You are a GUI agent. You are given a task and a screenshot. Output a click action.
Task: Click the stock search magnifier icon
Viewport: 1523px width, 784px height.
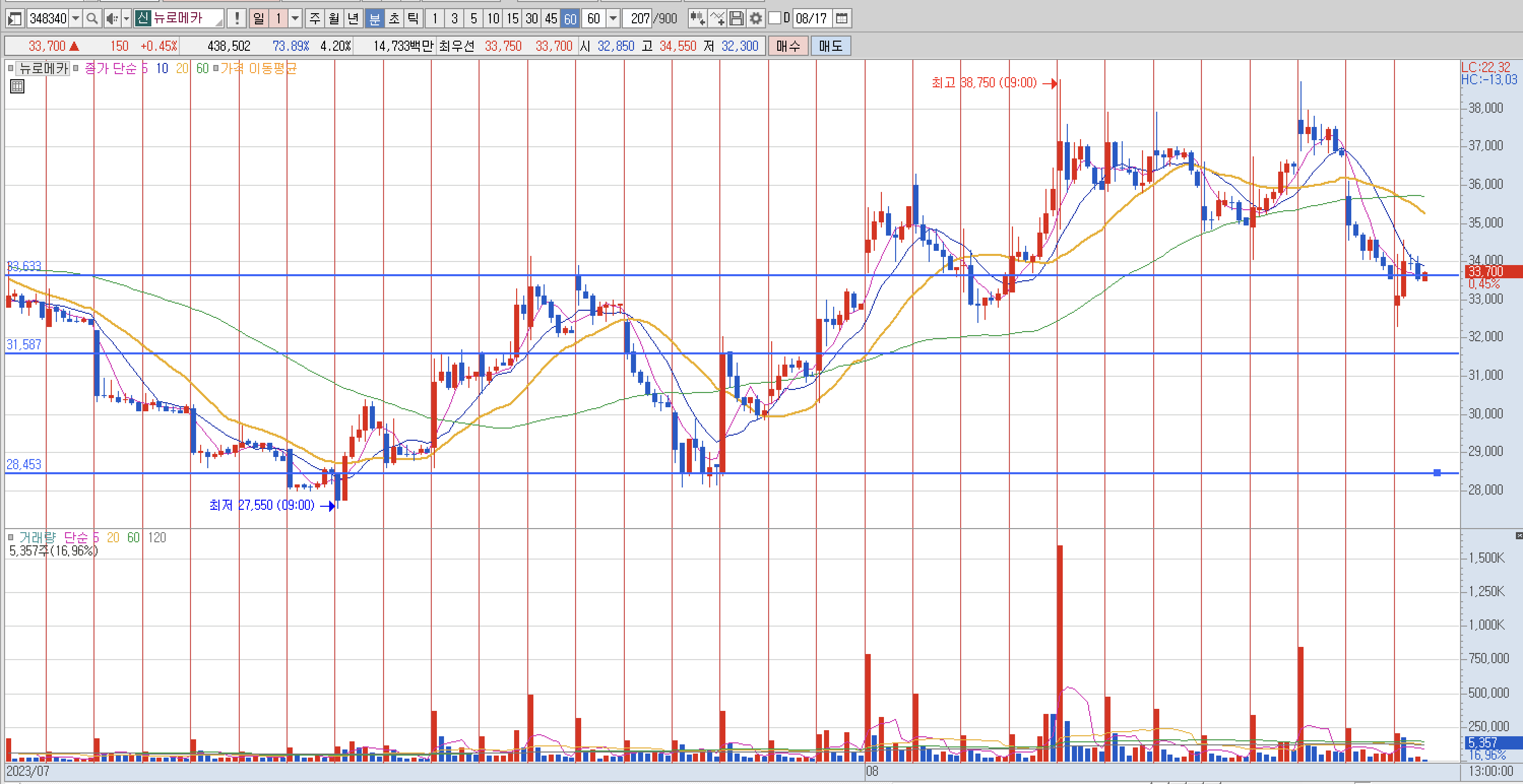click(91, 18)
